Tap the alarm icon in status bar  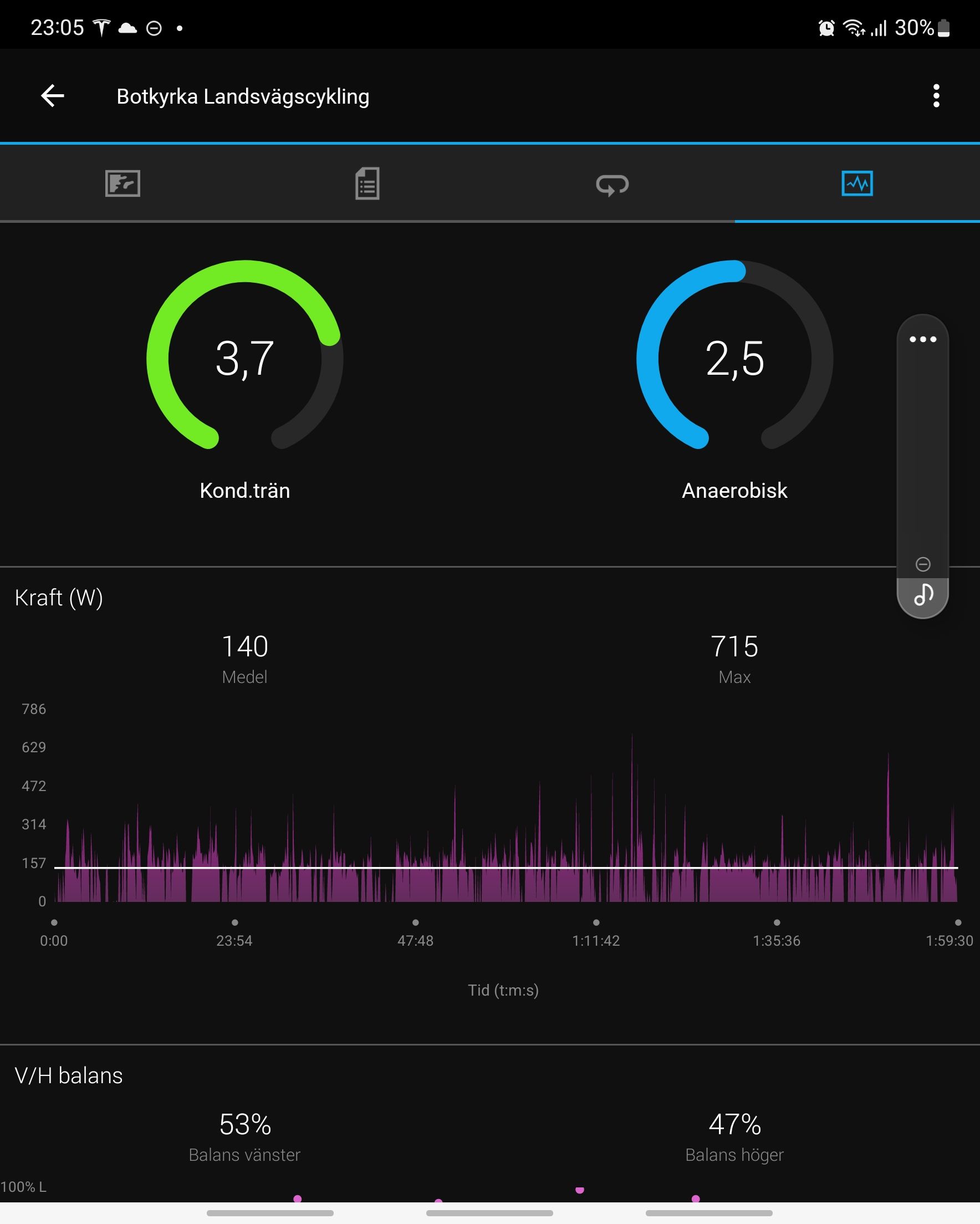point(826,28)
